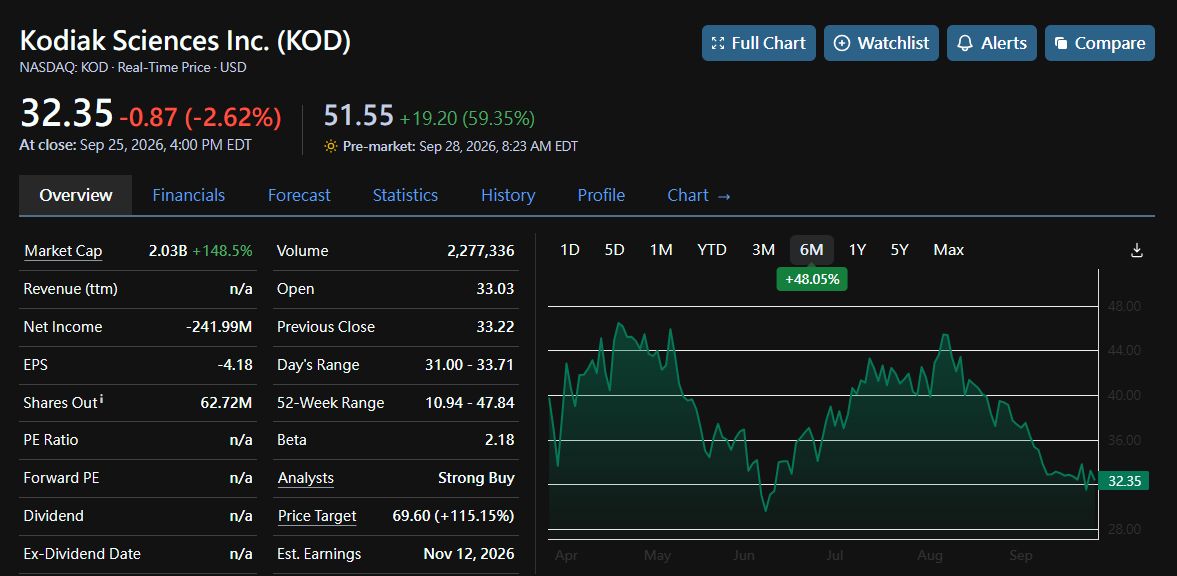Click the Shares Out info icon
This screenshot has width=1177, height=576.
pyautogui.click(x=101, y=399)
